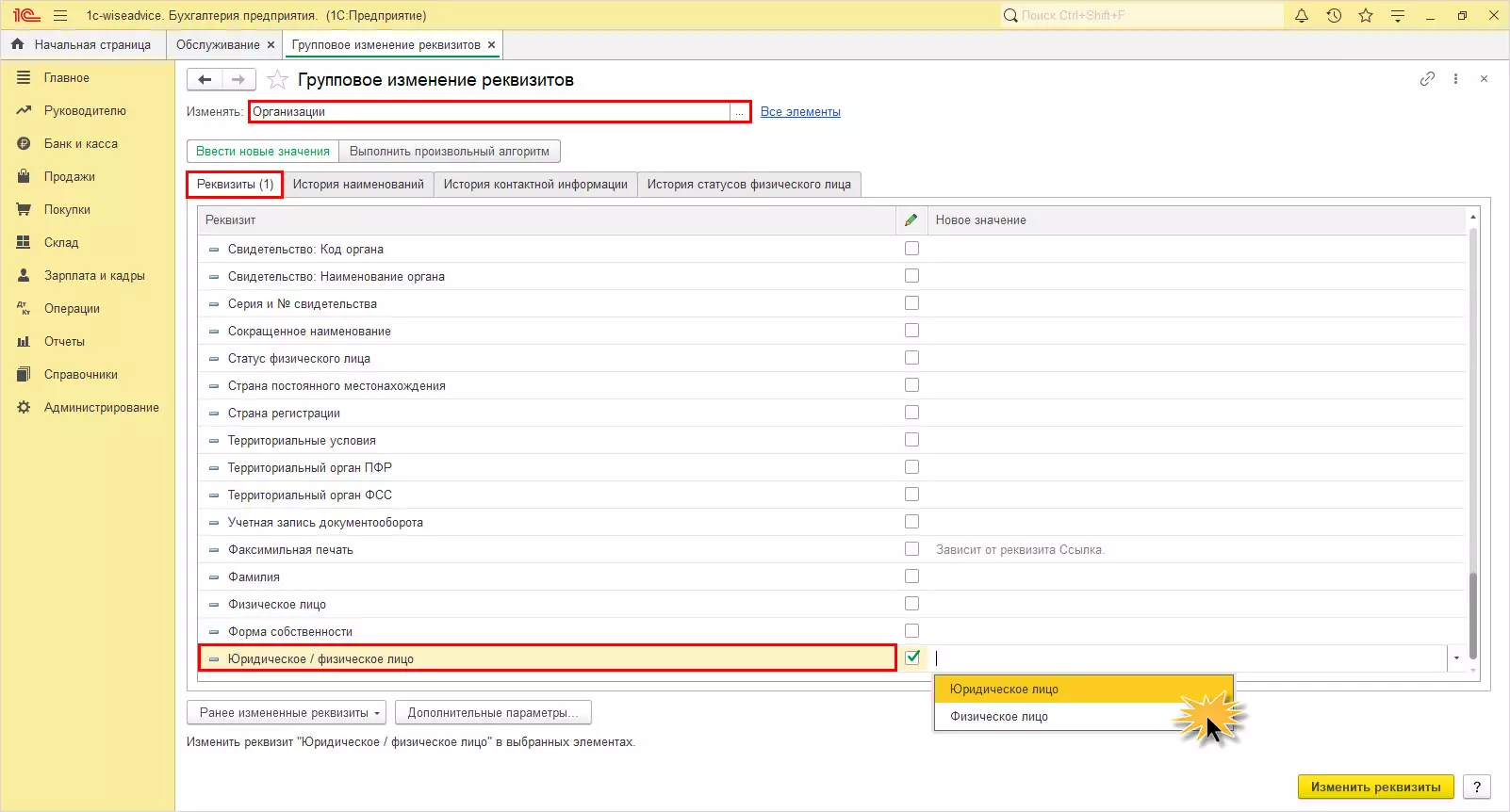
Task: Choose Физическое лицо from the dropdown list
Action: tap(1084, 717)
